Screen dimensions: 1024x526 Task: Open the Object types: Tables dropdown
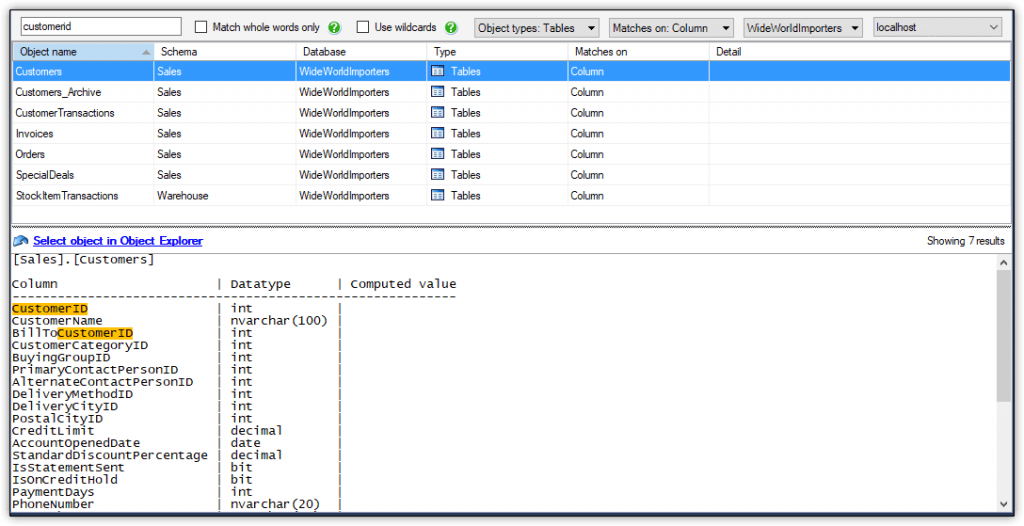click(536, 28)
